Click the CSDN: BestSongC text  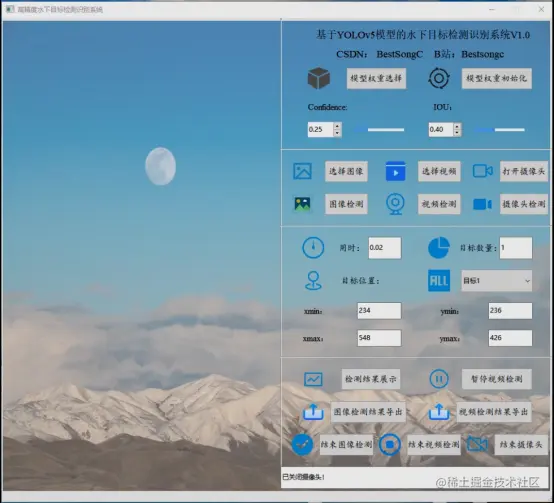[x=379, y=54]
